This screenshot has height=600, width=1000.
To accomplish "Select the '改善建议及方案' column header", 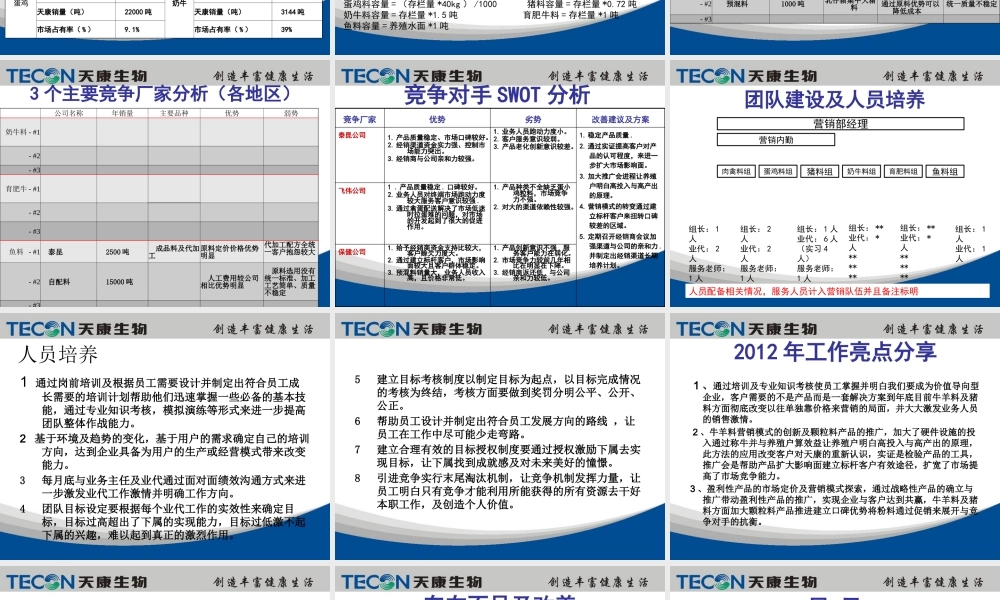I will (x=620, y=119).
